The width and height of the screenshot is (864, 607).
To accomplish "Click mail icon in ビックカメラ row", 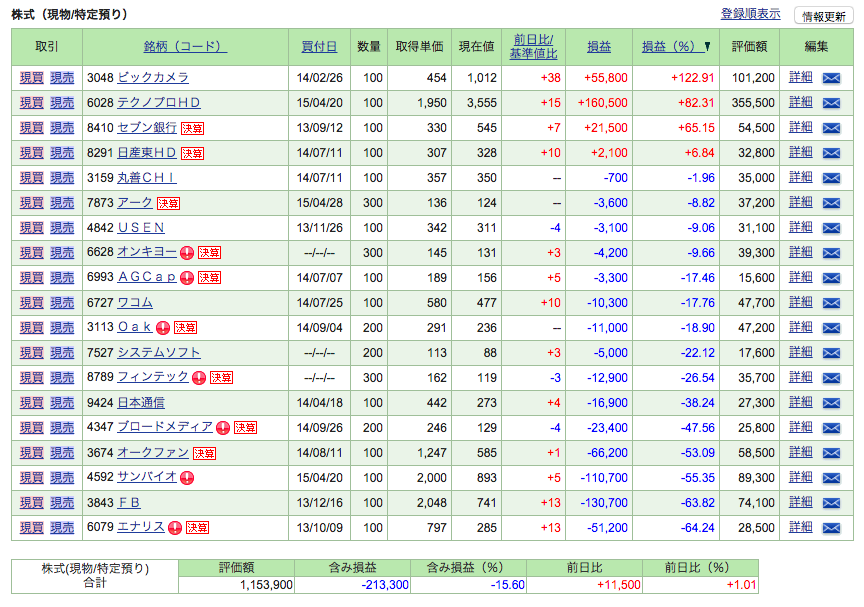I will click(x=831, y=78).
